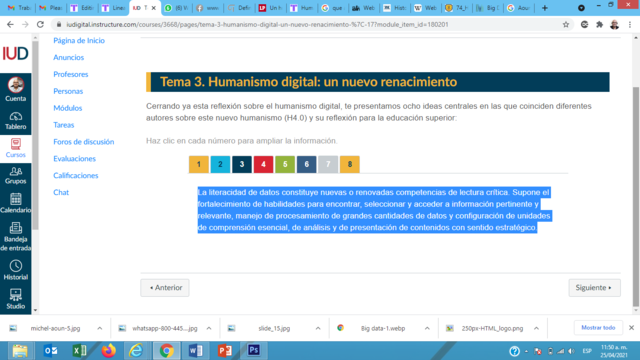This screenshot has height=360, width=640.
Task: Open the Studio sidebar icon
Action: 16,295
